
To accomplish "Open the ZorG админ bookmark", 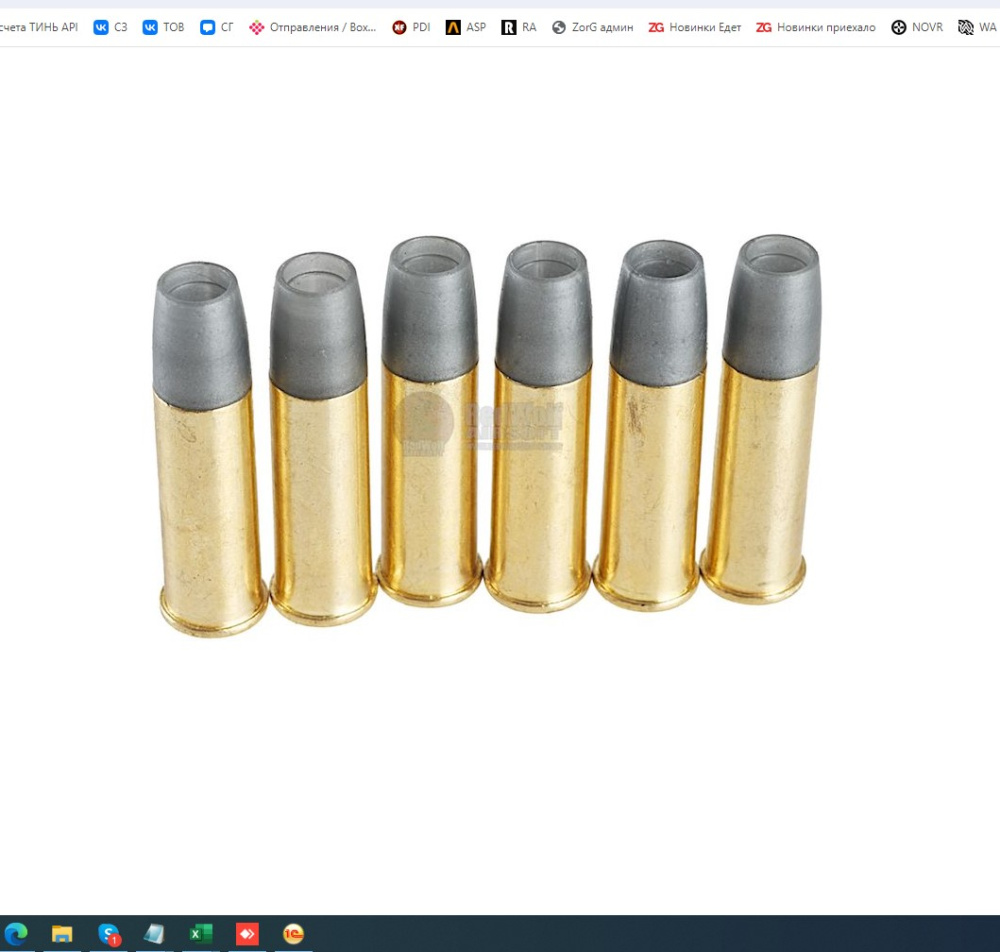I will point(592,27).
